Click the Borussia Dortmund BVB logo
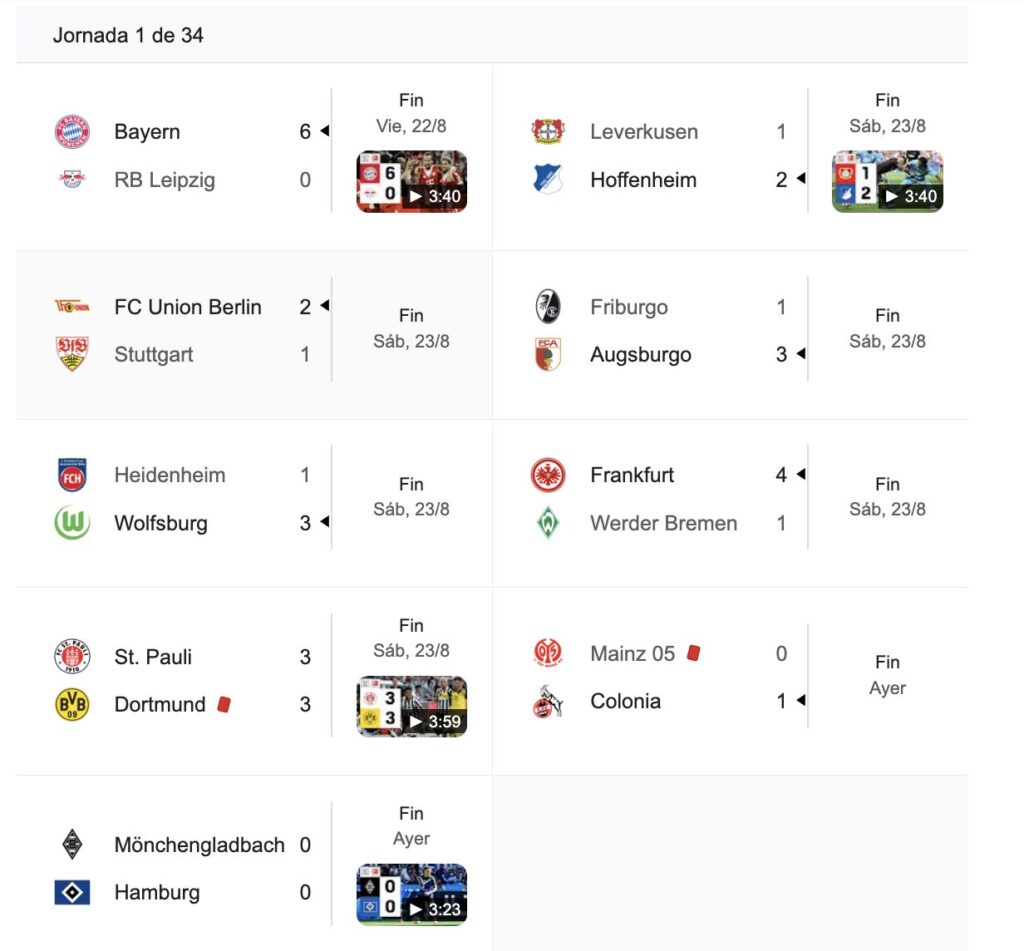This screenshot has height=951, width=1024. pyautogui.click(x=72, y=704)
